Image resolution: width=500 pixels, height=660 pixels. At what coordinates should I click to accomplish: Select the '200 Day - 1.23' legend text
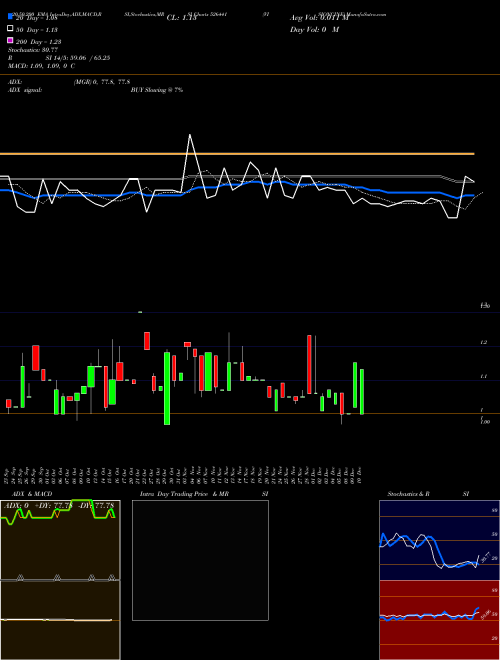[x=38, y=41]
